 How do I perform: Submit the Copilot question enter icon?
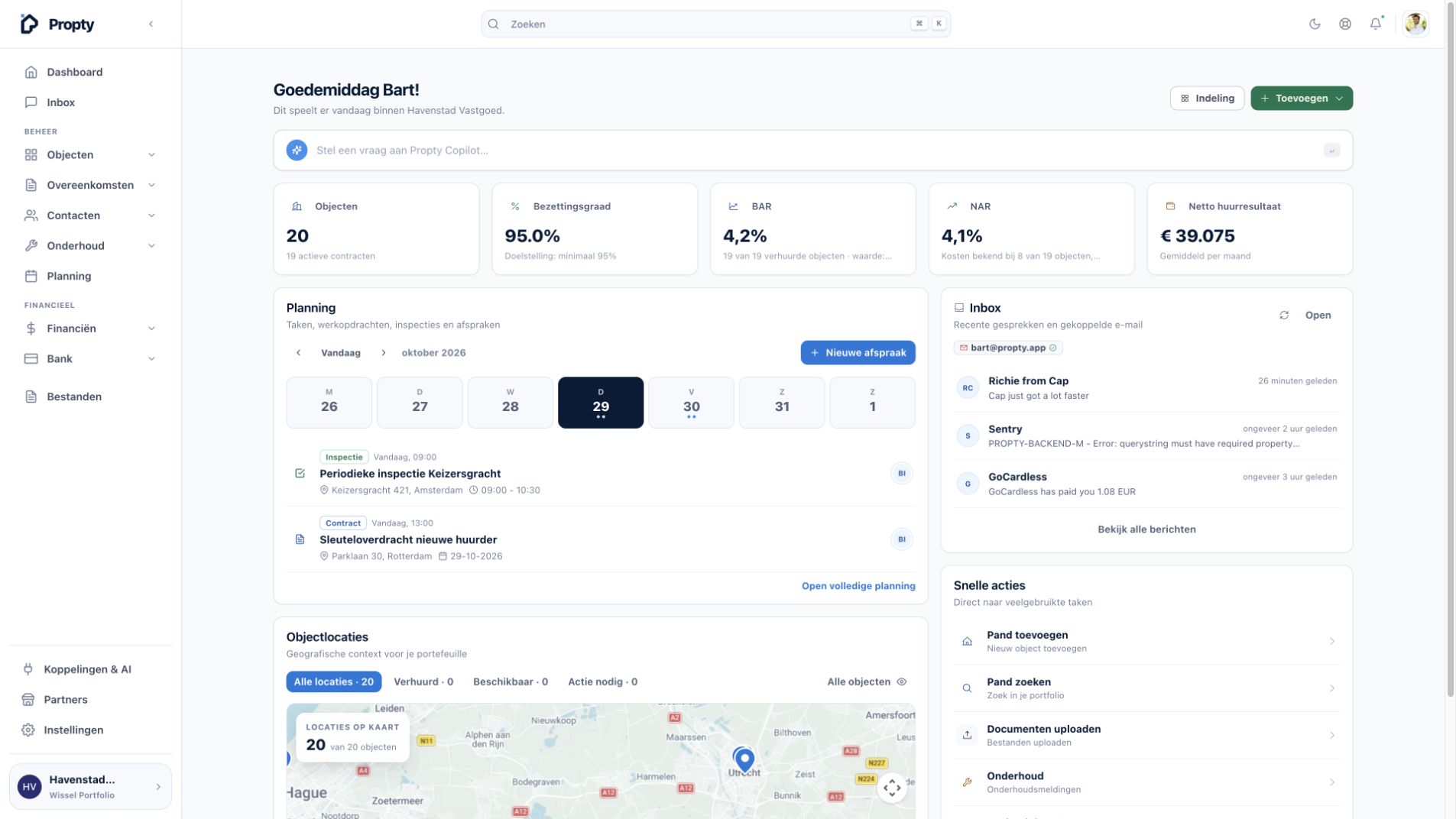click(1331, 150)
